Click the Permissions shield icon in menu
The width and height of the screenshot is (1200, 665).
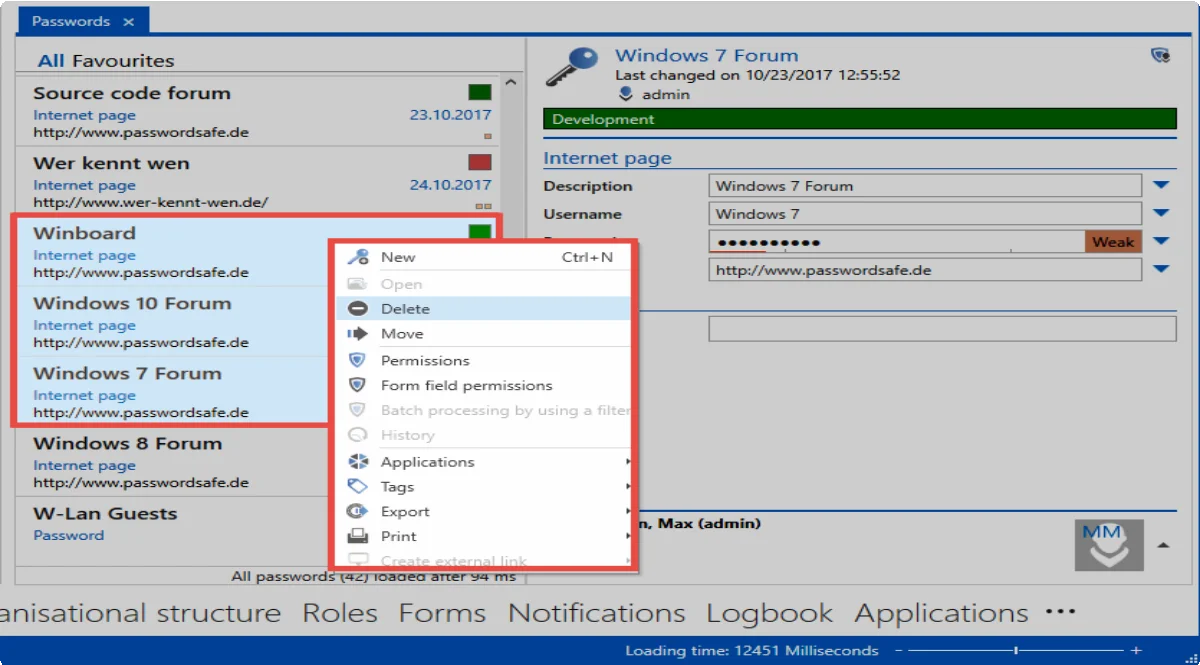click(358, 360)
